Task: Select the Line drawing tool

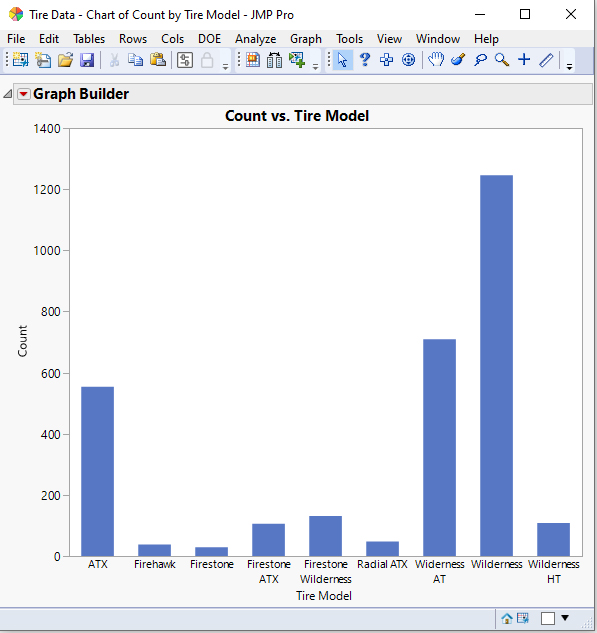Action: pyautogui.click(x=546, y=60)
